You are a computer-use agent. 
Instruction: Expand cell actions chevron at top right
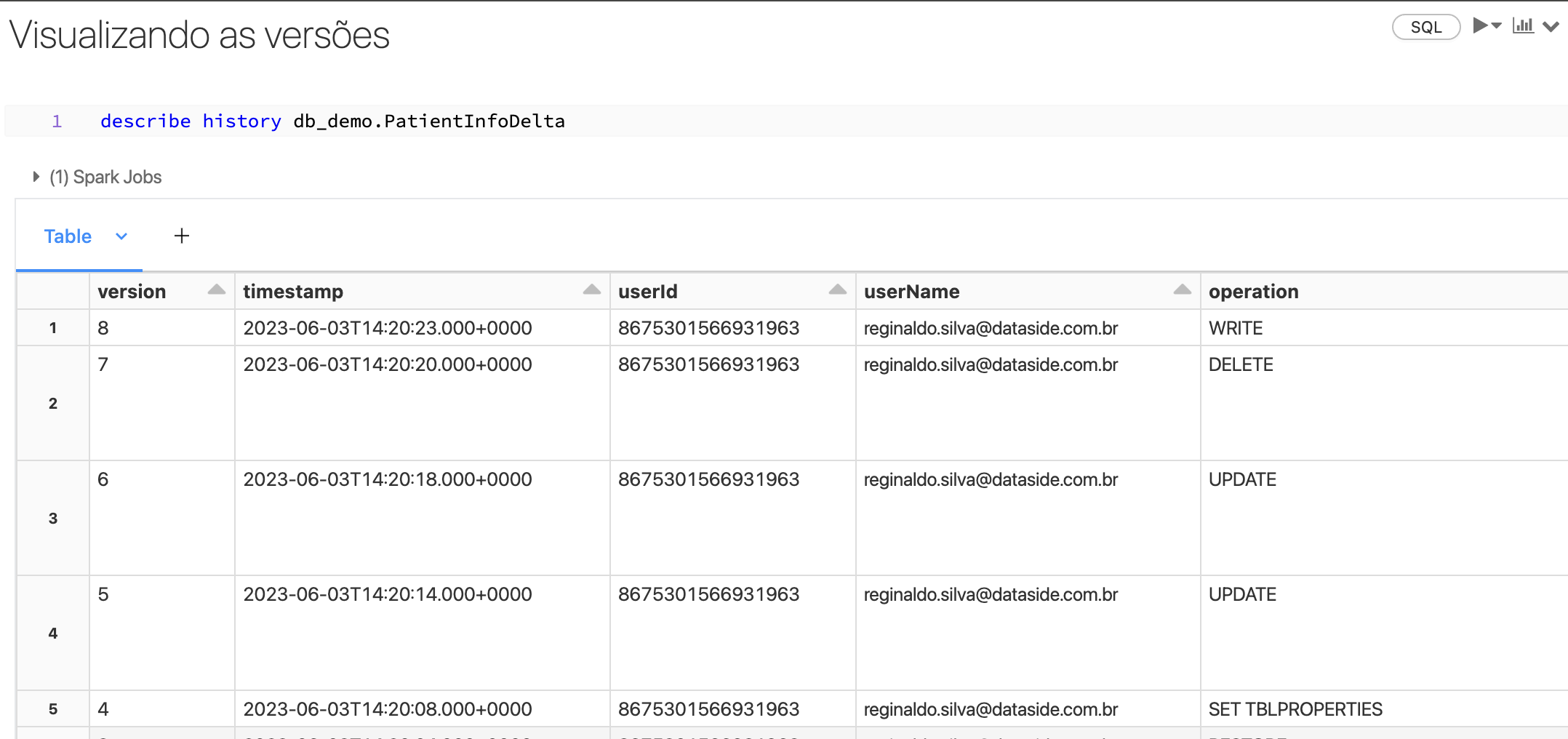[1551, 26]
